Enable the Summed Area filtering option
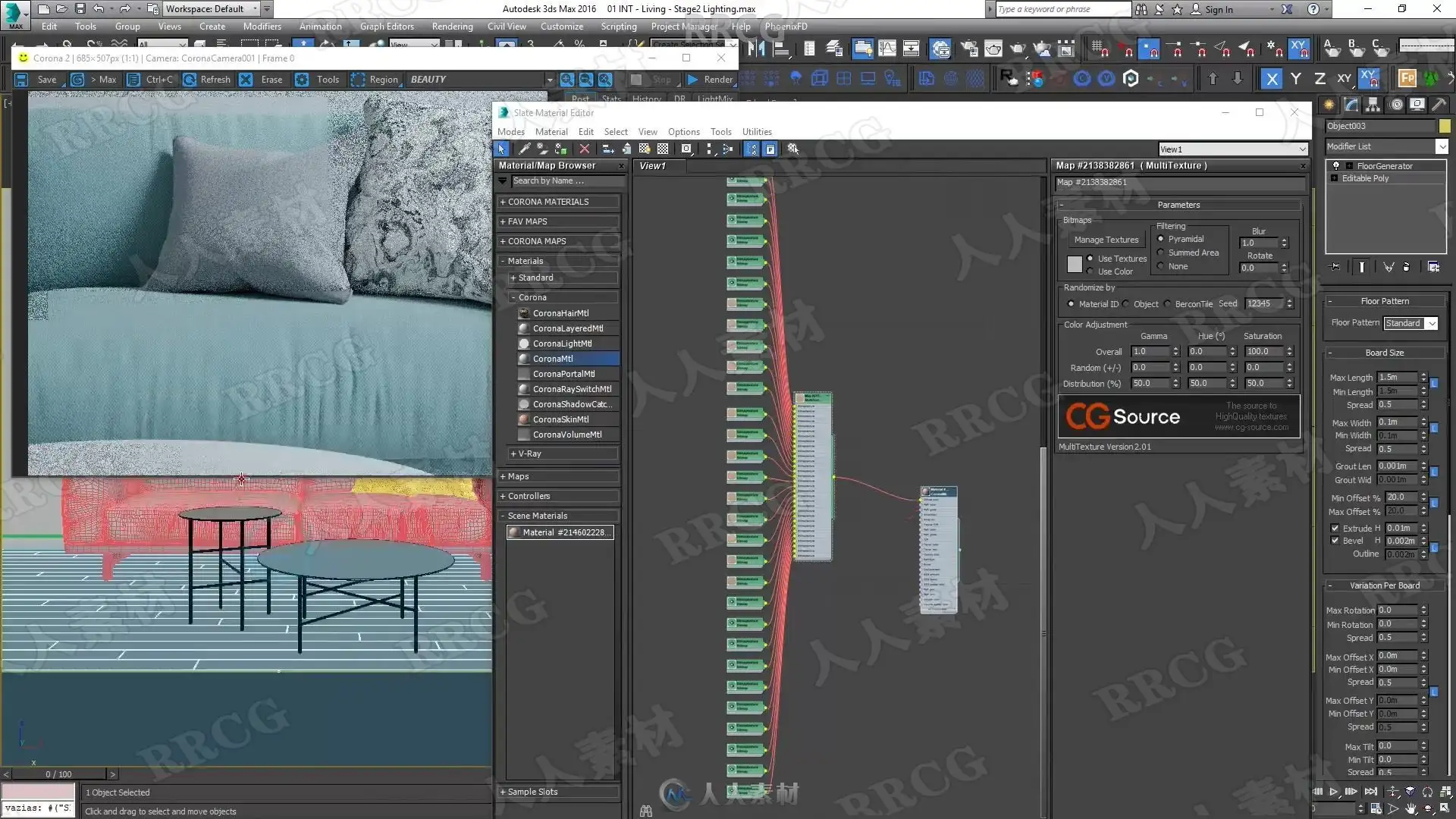1456x819 pixels. [1161, 253]
